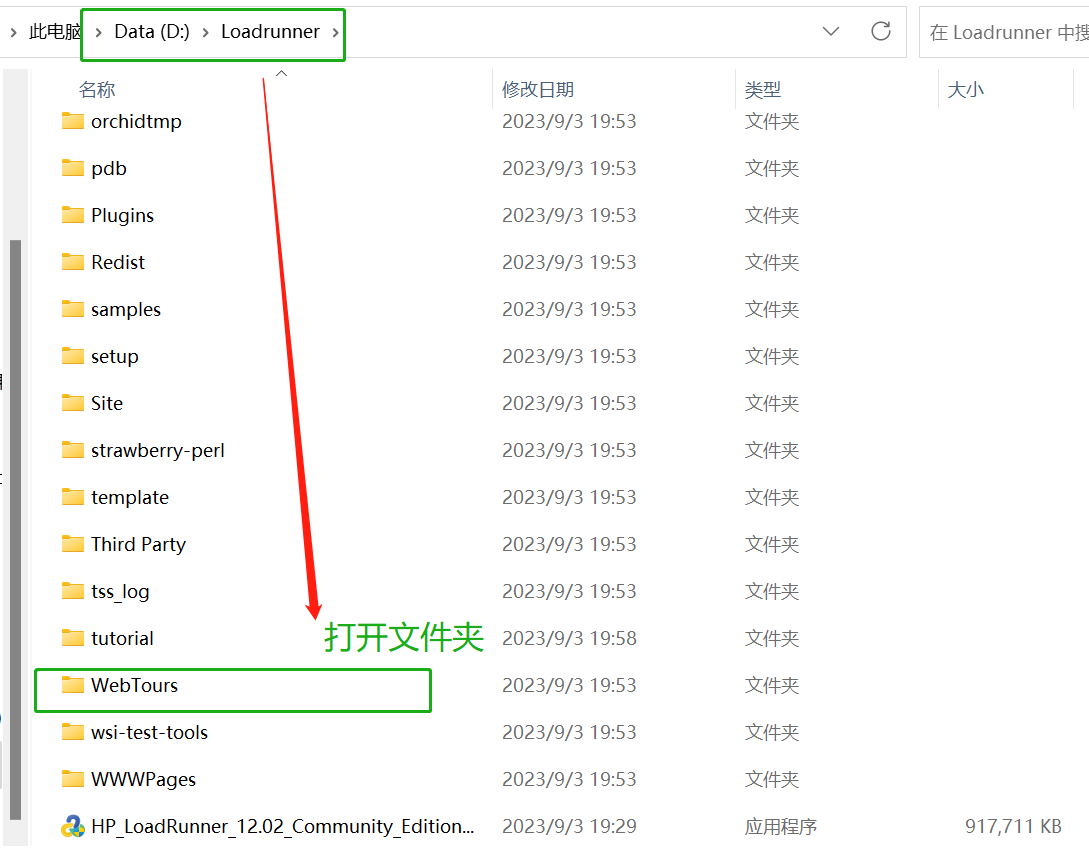Expand chevron after 此电脑 breadcrumb

(x=99, y=32)
